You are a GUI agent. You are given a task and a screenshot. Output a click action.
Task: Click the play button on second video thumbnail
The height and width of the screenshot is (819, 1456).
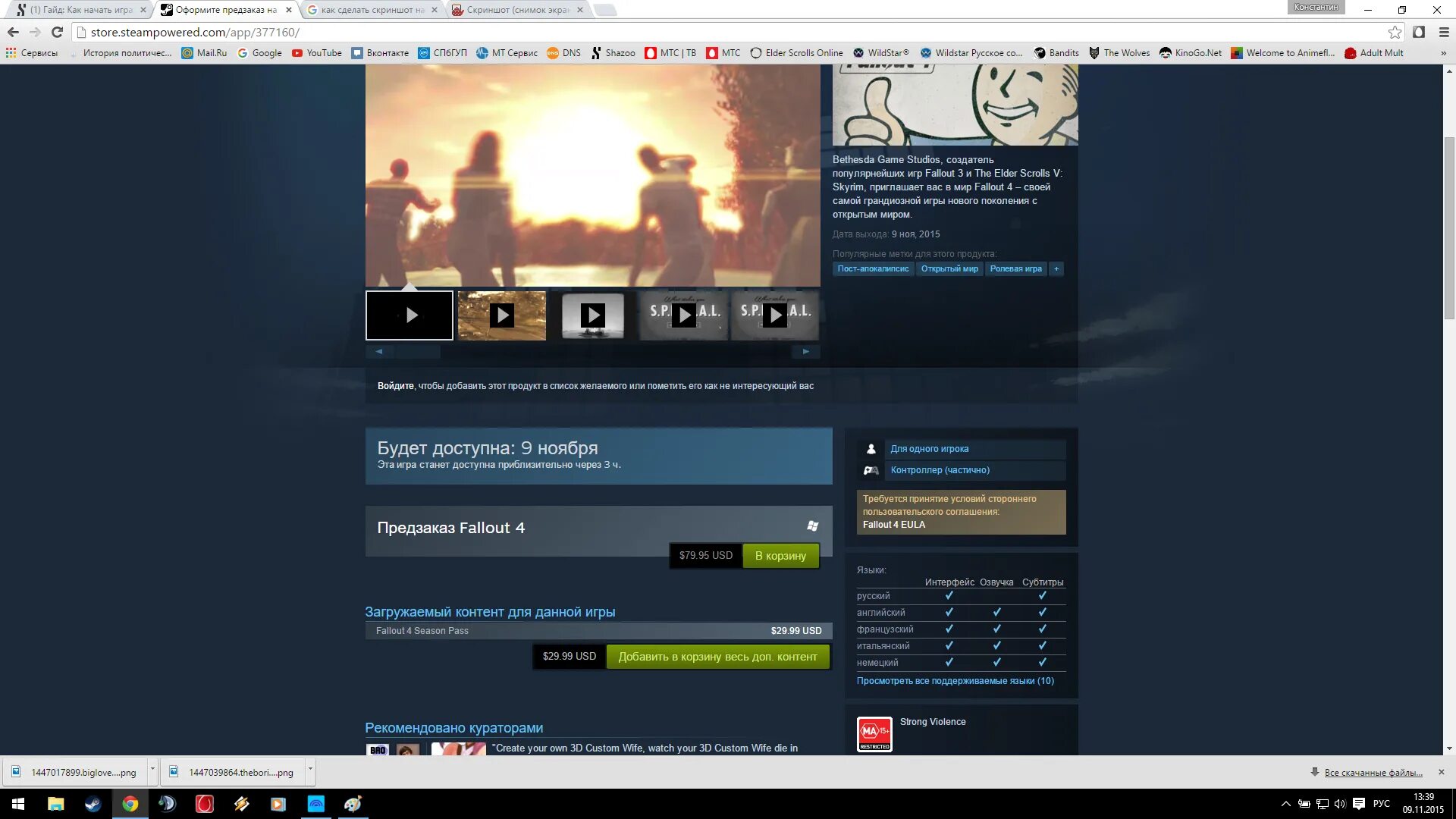tap(500, 315)
